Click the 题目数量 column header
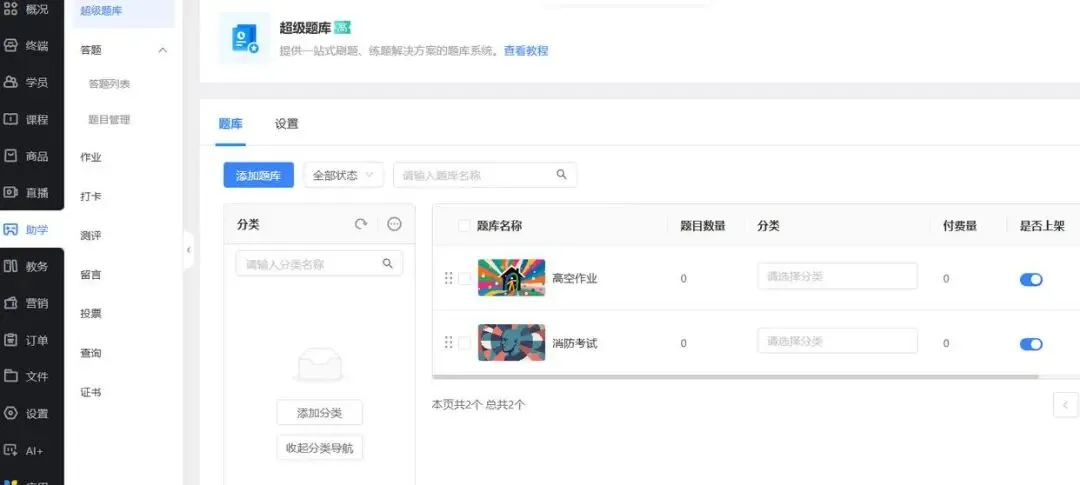Image resolution: width=1080 pixels, height=485 pixels. 703,225
